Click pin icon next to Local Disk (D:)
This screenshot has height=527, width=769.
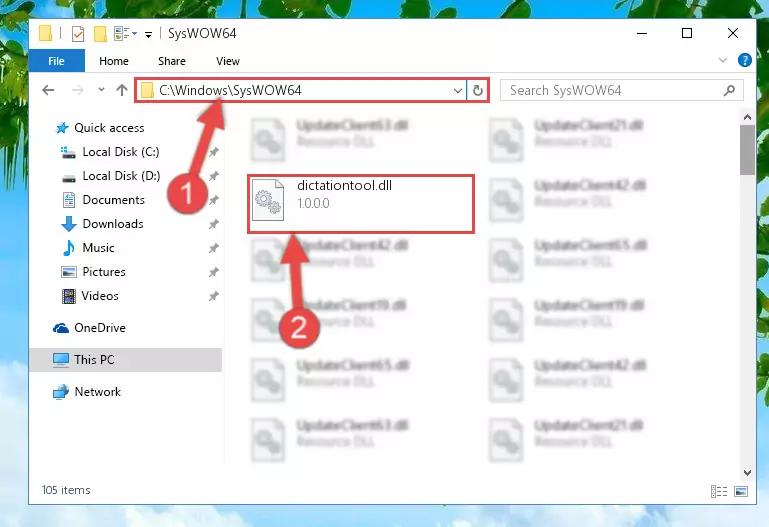click(x=213, y=176)
